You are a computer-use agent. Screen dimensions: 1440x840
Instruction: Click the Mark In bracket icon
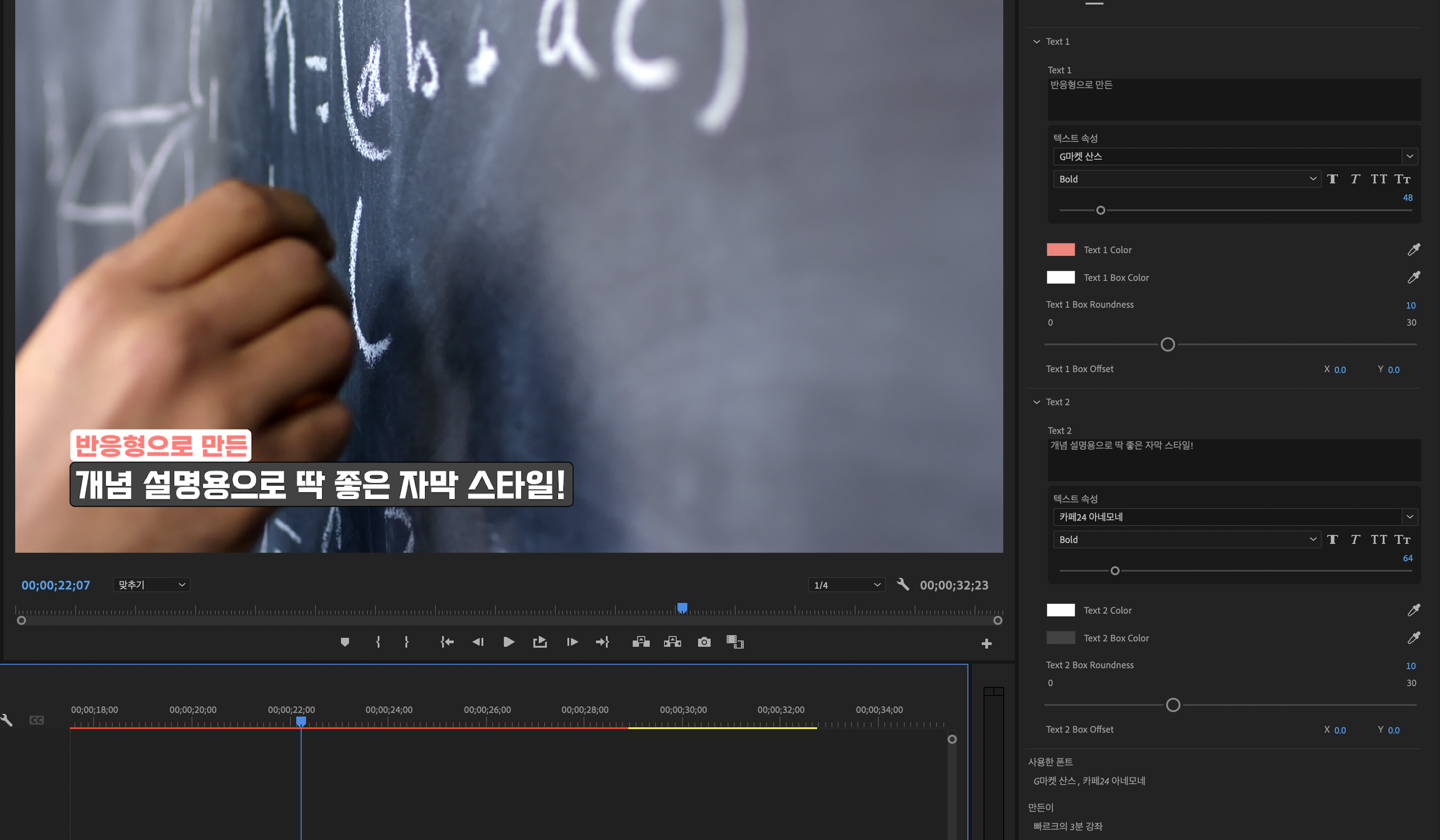378,642
